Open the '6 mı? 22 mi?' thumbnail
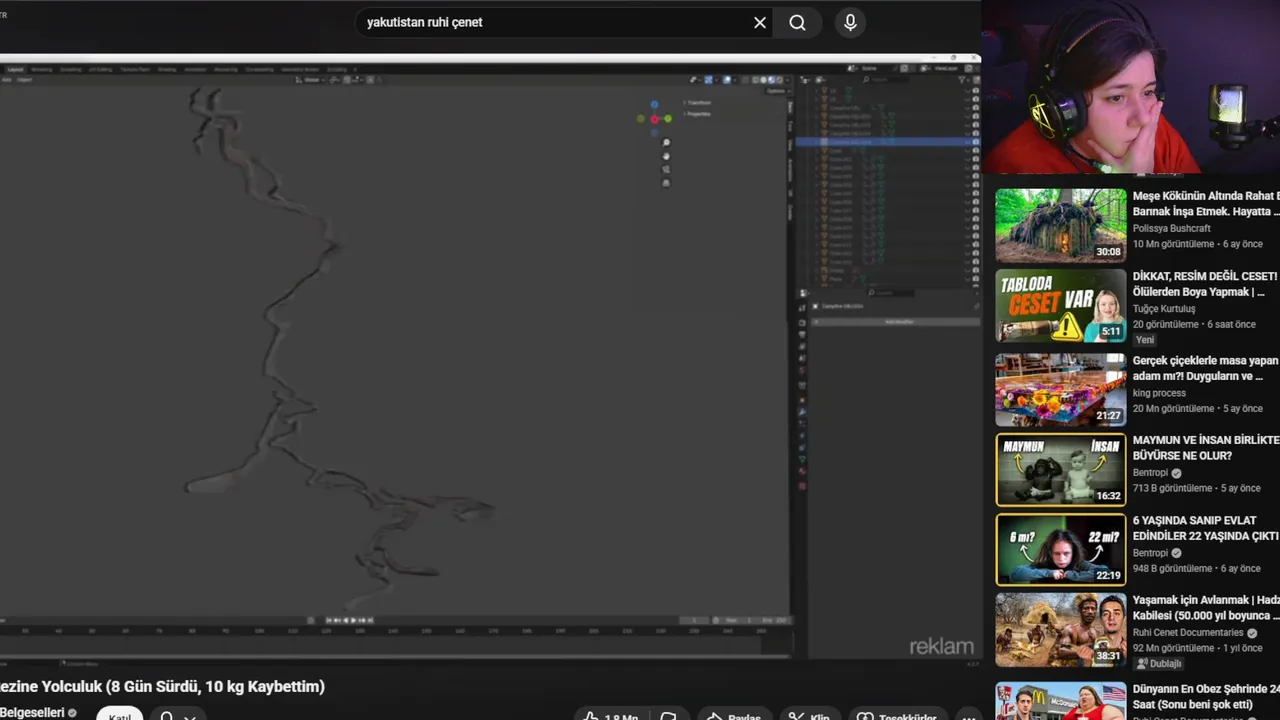Image resolution: width=1280 pixels, height=720 pixels. 1060,549
